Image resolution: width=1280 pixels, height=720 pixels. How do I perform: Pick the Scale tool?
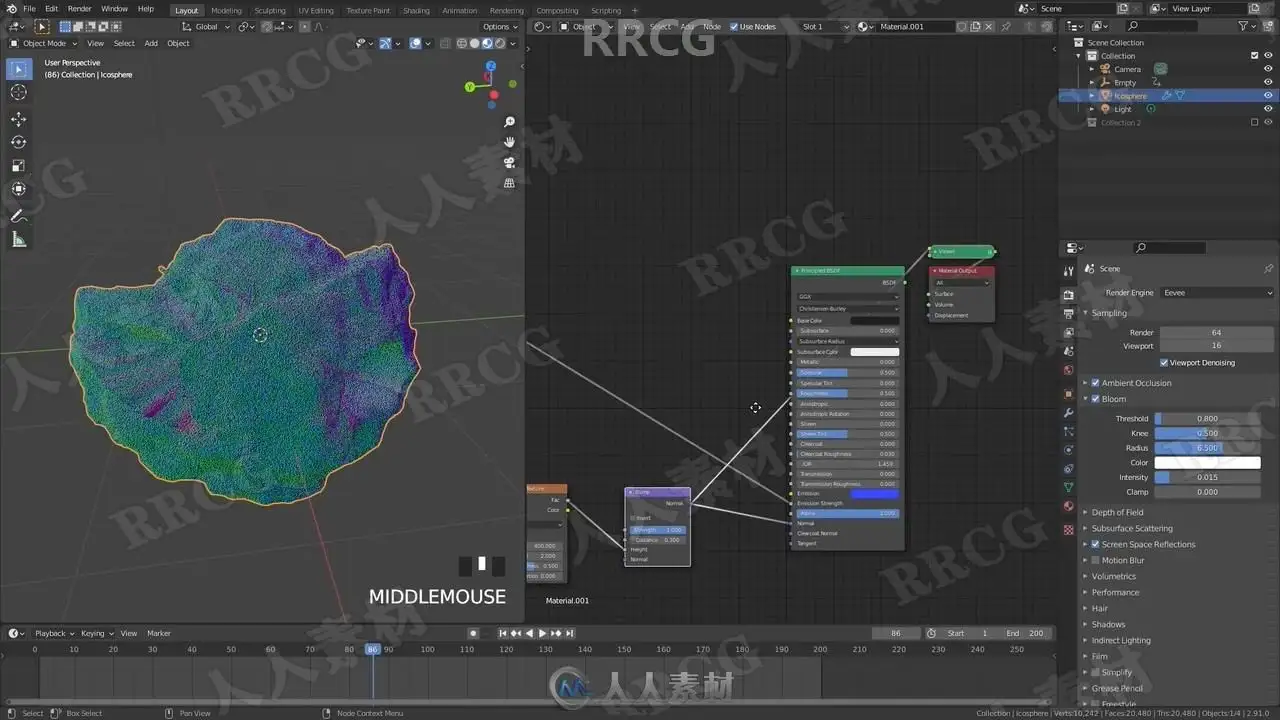tap(18, 166)
